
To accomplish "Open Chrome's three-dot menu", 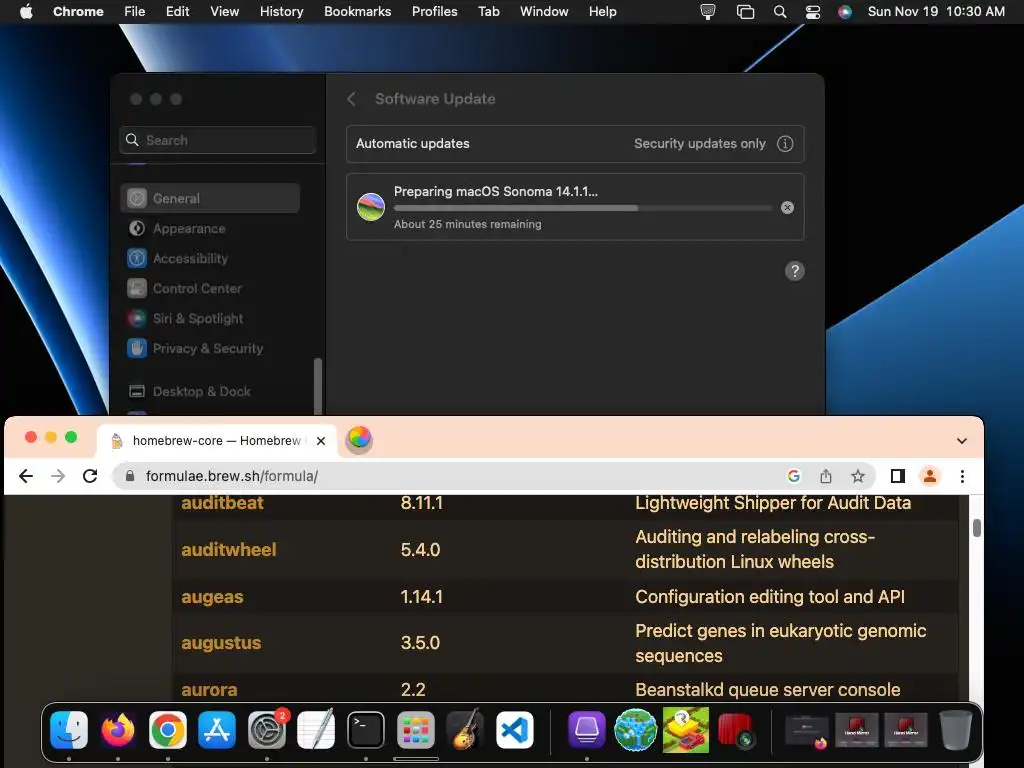I will coord(962,476).
